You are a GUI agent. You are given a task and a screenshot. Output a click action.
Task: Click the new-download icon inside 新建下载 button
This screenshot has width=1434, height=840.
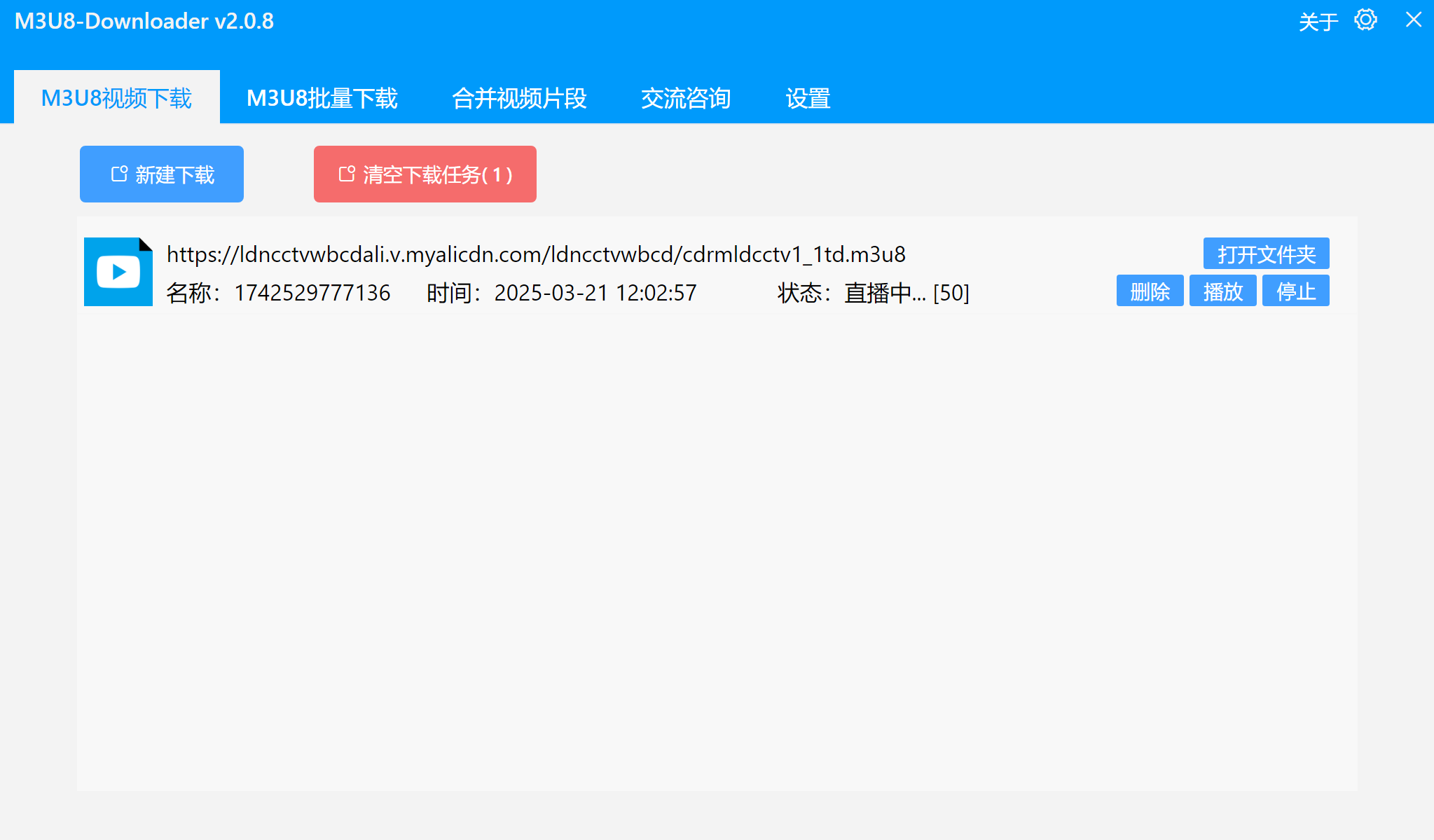click(x=118, y=174)
